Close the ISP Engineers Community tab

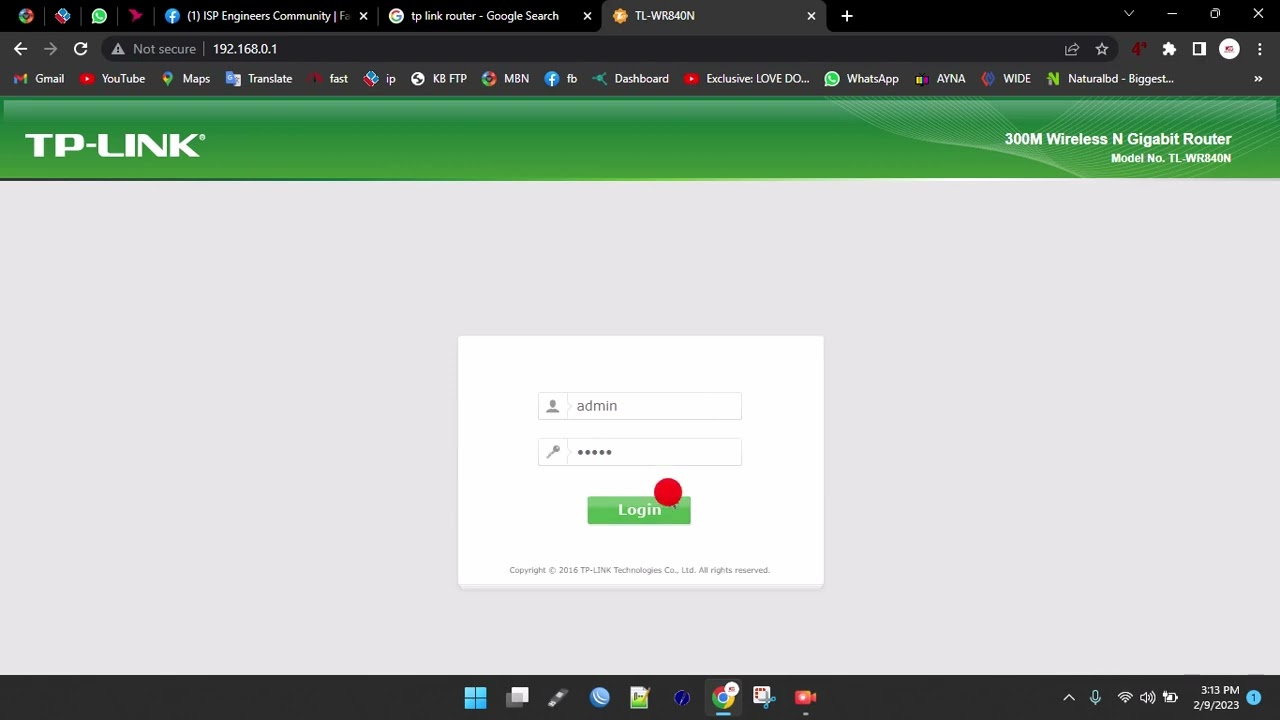tap(363, 16)
